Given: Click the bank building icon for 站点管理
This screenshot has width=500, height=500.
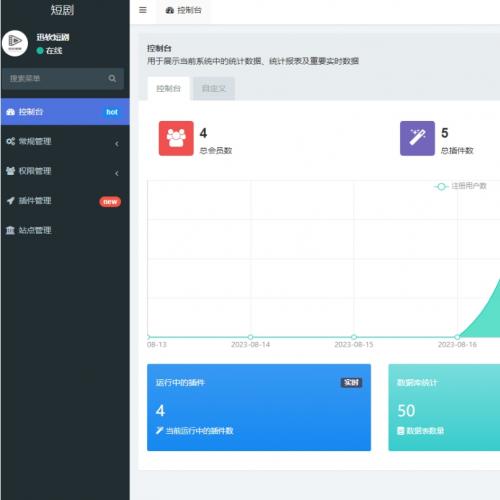Looking at the screenshot, I should coord(10,230).
